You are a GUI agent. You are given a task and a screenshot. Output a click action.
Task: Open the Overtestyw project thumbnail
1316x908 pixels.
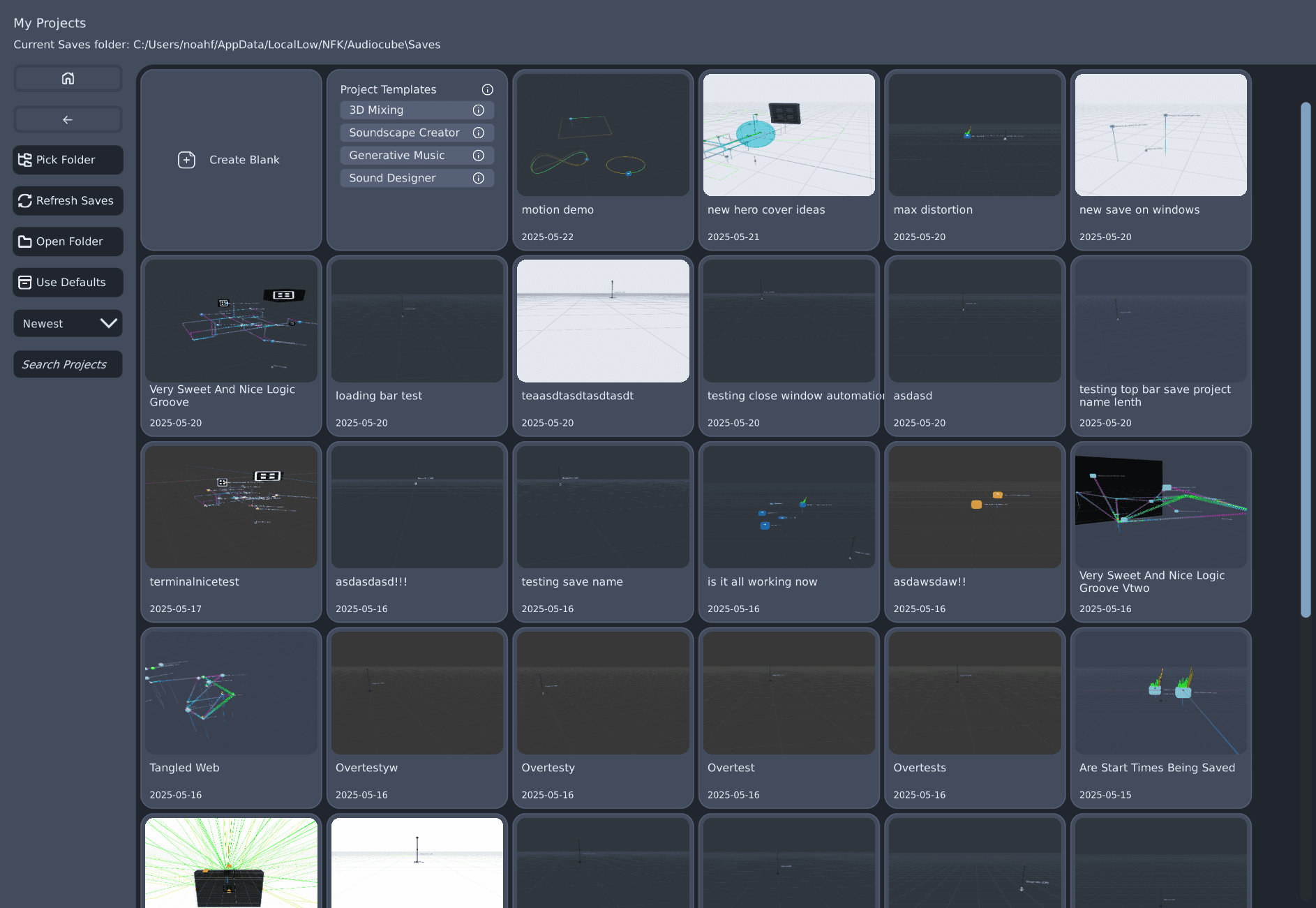point(417,693)
